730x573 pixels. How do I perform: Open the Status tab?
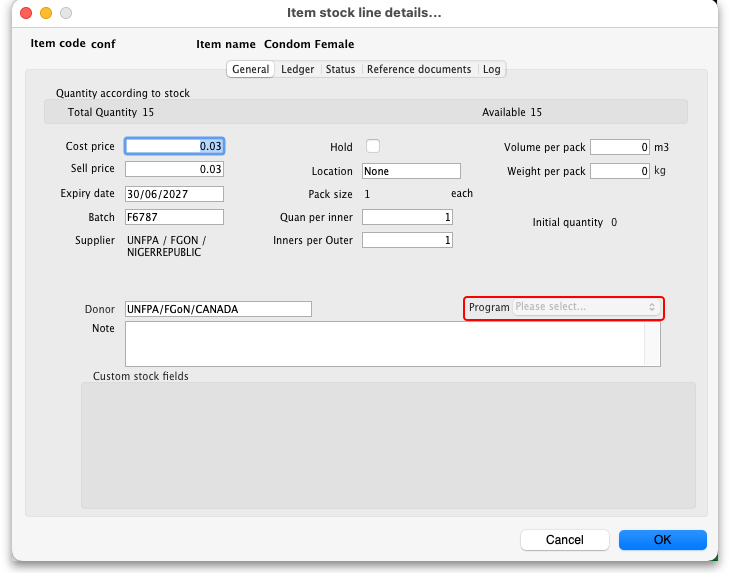(340, 69)
